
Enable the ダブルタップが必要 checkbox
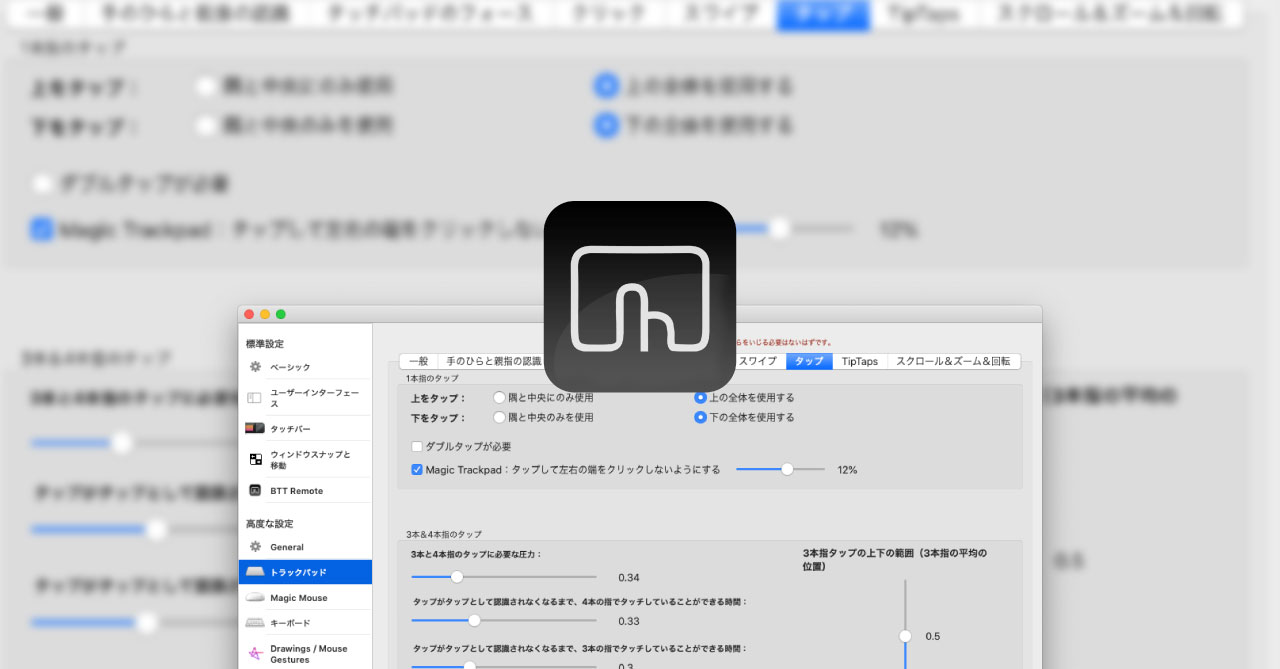tap(416, 446)
